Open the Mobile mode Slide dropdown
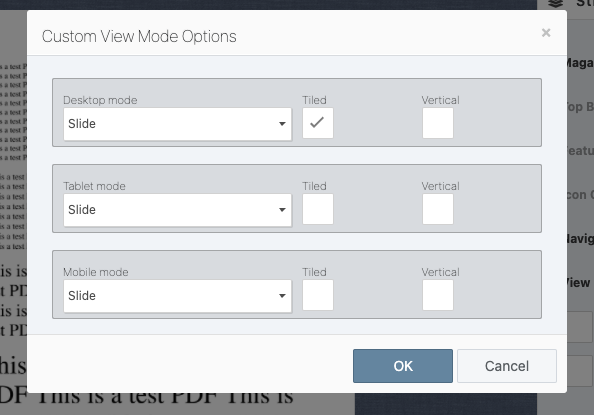The image size is (594, 415). click(x=177, y=296)
